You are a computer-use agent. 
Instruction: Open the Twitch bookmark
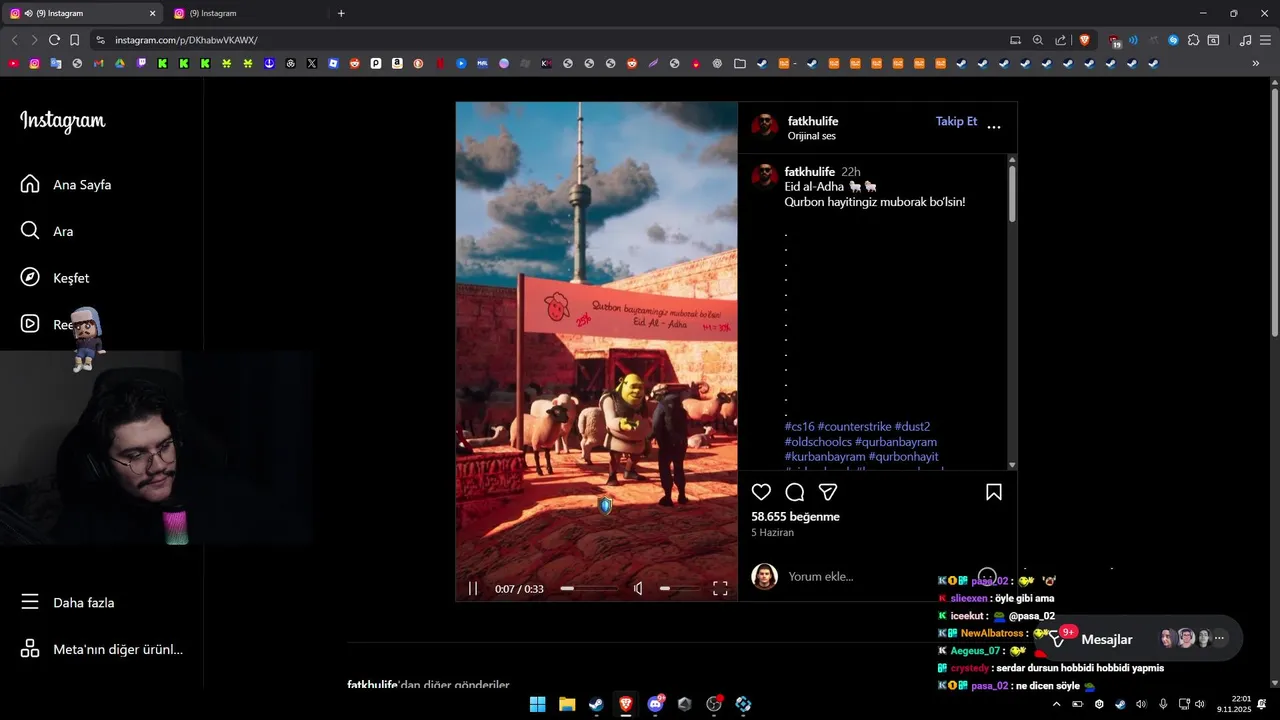click(x=141, y=63)
